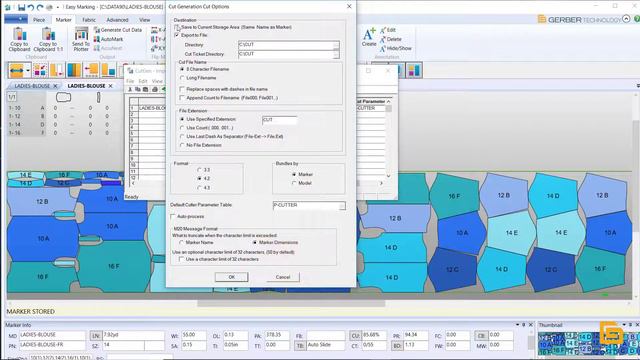Select 8 Character Filename radio button
The image size is (640, 360).
[x=182, y=69]
